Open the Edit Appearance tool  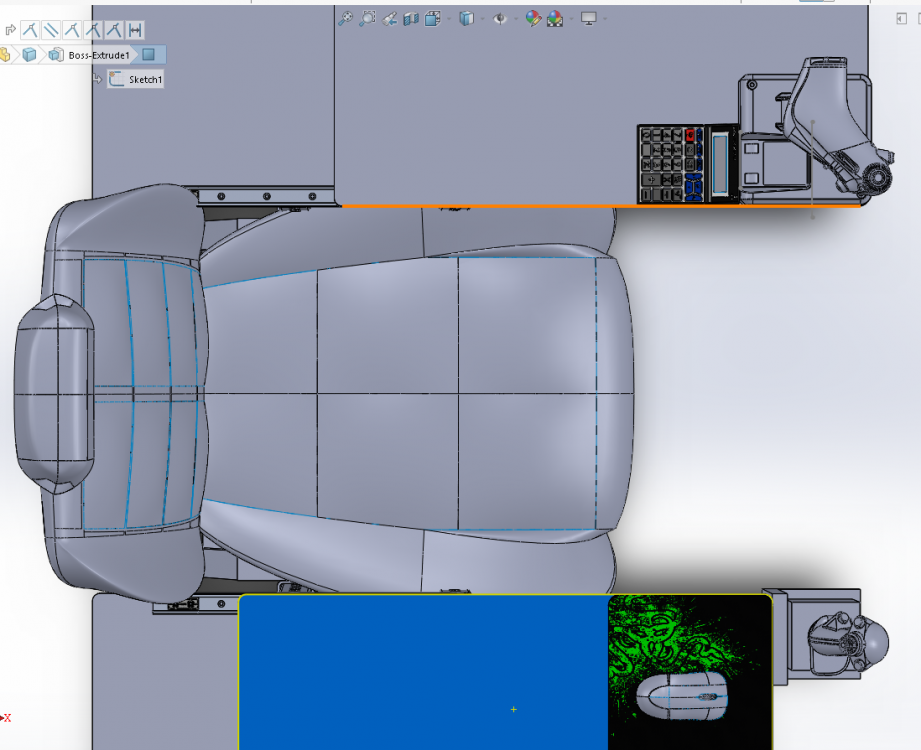coord(536,17)
